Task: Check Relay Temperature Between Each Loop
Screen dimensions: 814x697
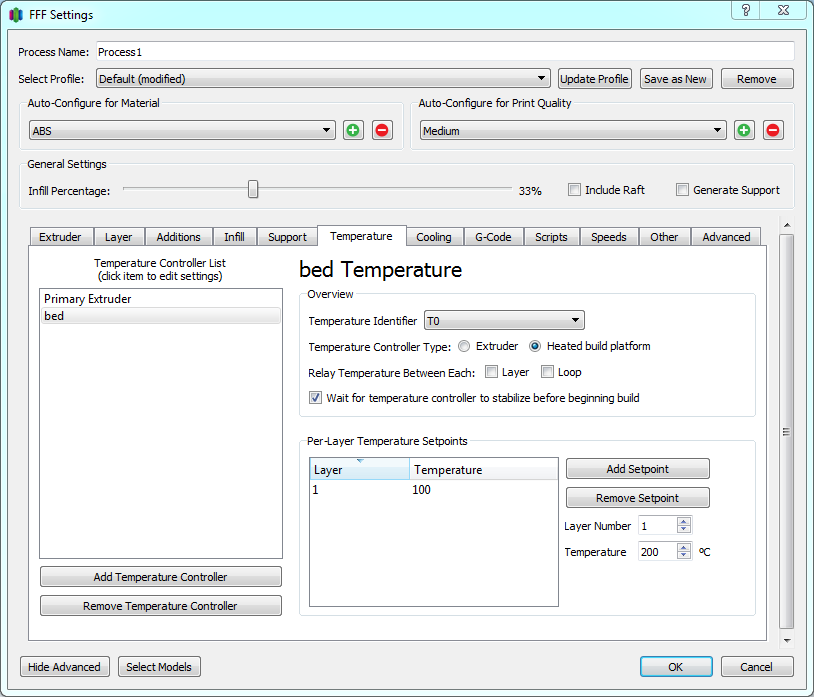Action: (x=547, y=372)
